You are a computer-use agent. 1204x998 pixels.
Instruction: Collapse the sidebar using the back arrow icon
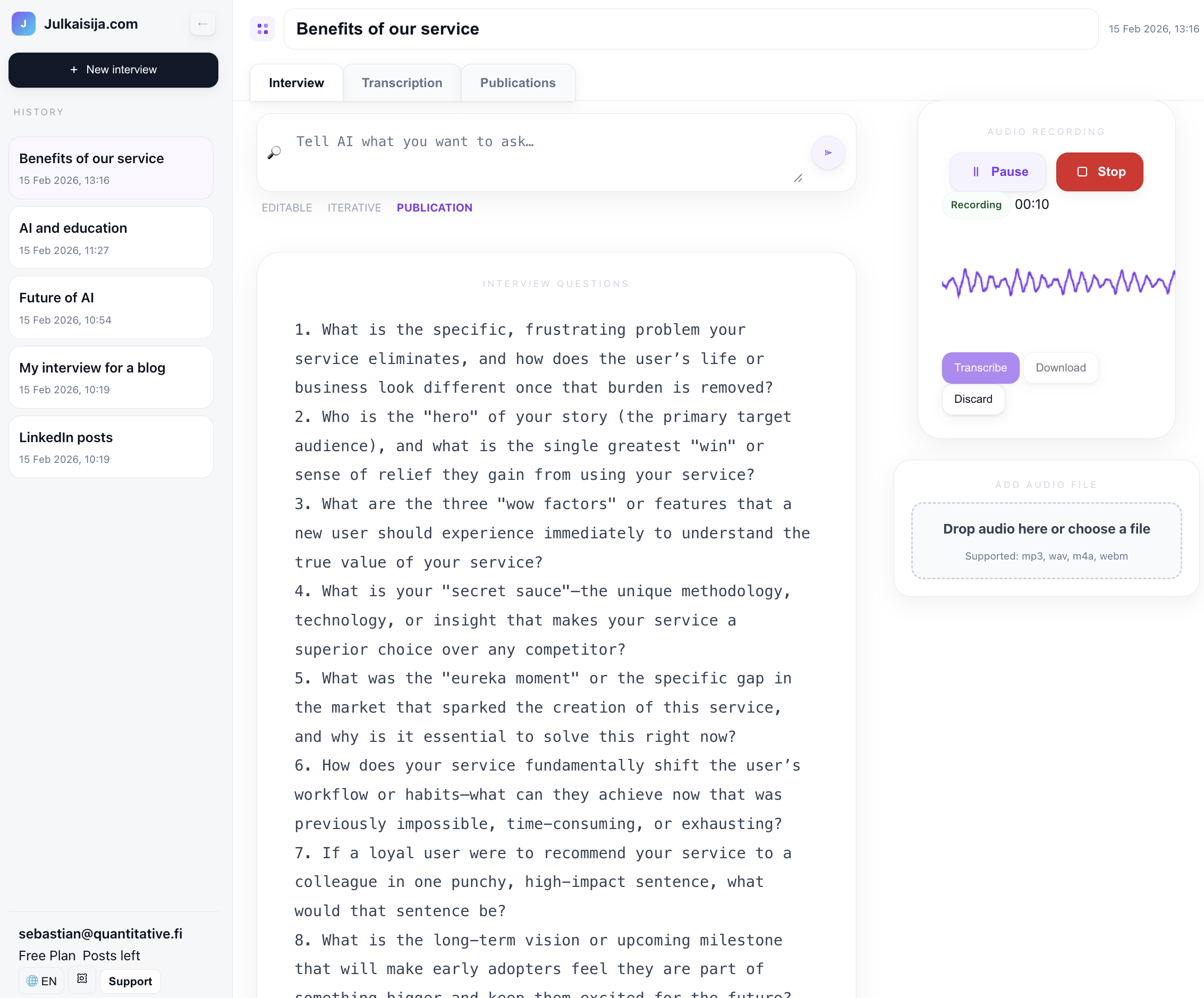point(202,23)
